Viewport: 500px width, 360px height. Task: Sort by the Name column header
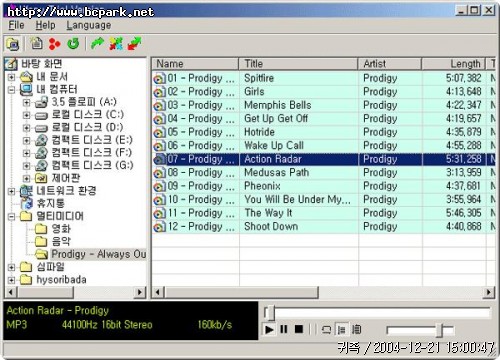[x=195, y=64]
